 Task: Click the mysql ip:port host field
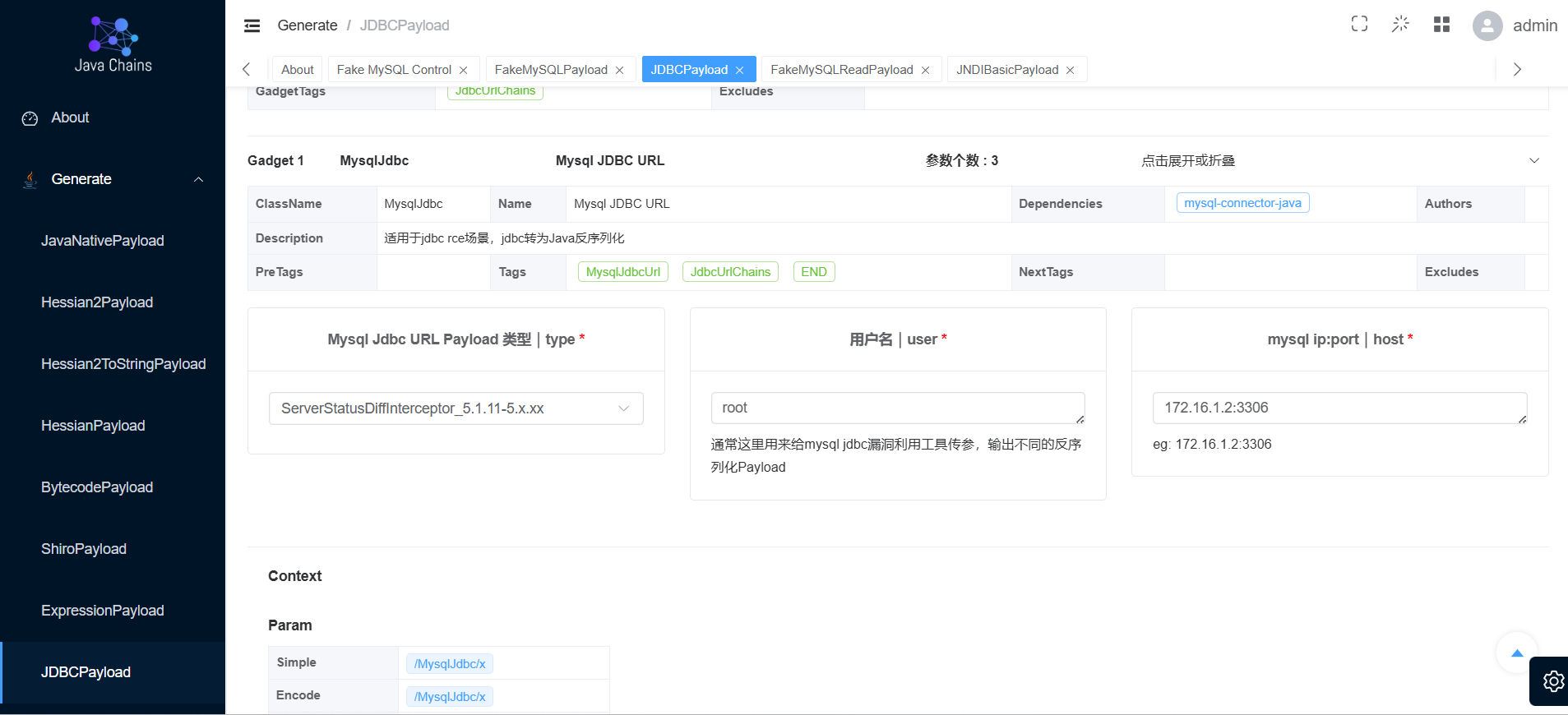coord(1339,408)
